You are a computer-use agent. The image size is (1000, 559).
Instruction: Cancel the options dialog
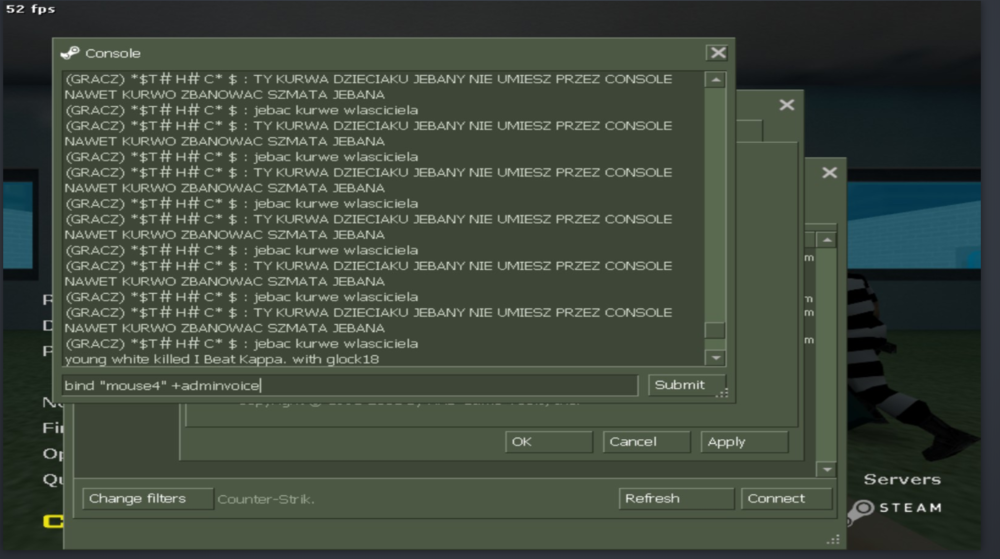[646, 442]
